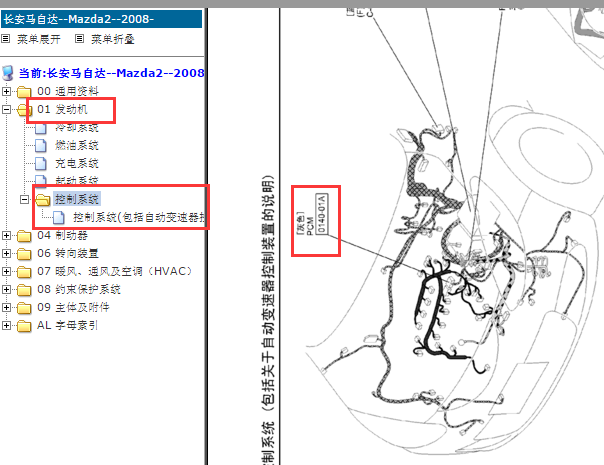Select the 01 发动机 tree label

tap(62, 109)
